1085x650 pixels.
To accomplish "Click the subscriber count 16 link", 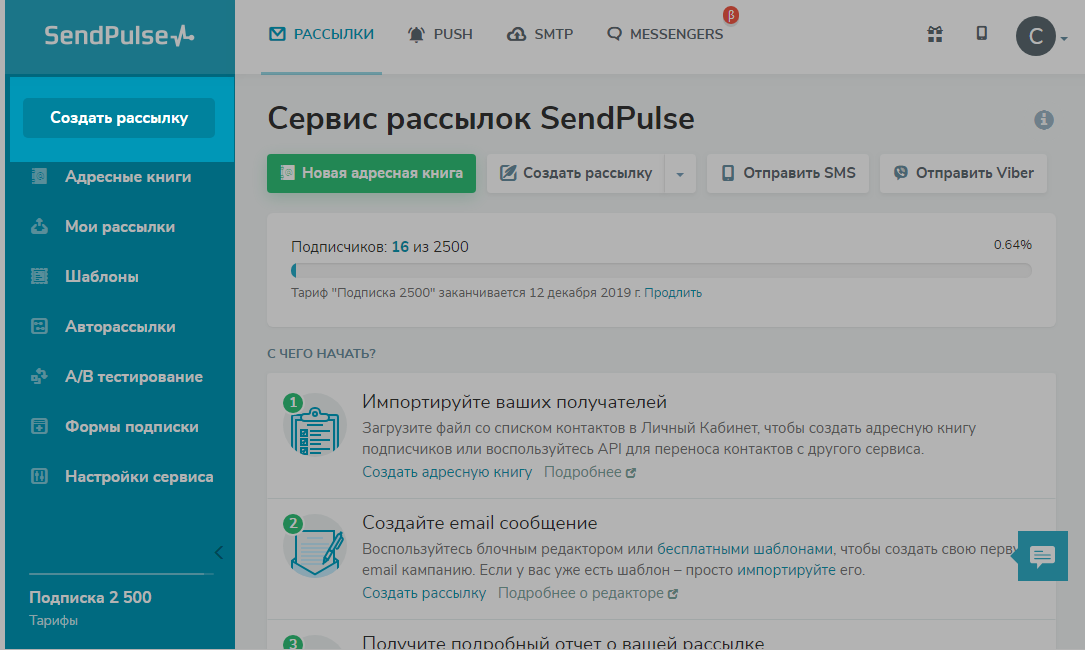I will 400,247.
